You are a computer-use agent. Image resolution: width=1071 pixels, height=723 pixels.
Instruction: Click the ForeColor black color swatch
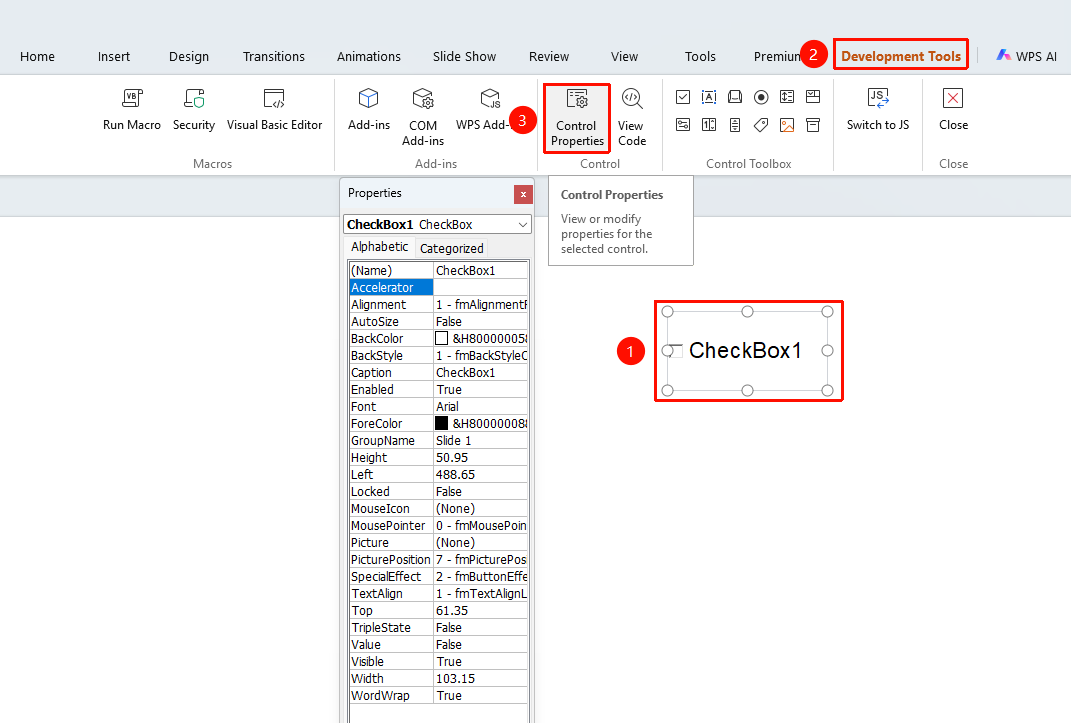click(442, 423)
